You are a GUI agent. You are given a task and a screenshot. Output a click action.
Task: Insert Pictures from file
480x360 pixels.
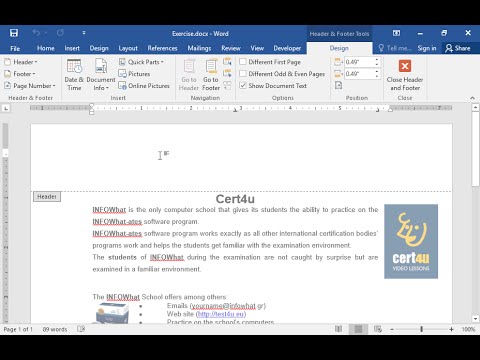(134, 74)
